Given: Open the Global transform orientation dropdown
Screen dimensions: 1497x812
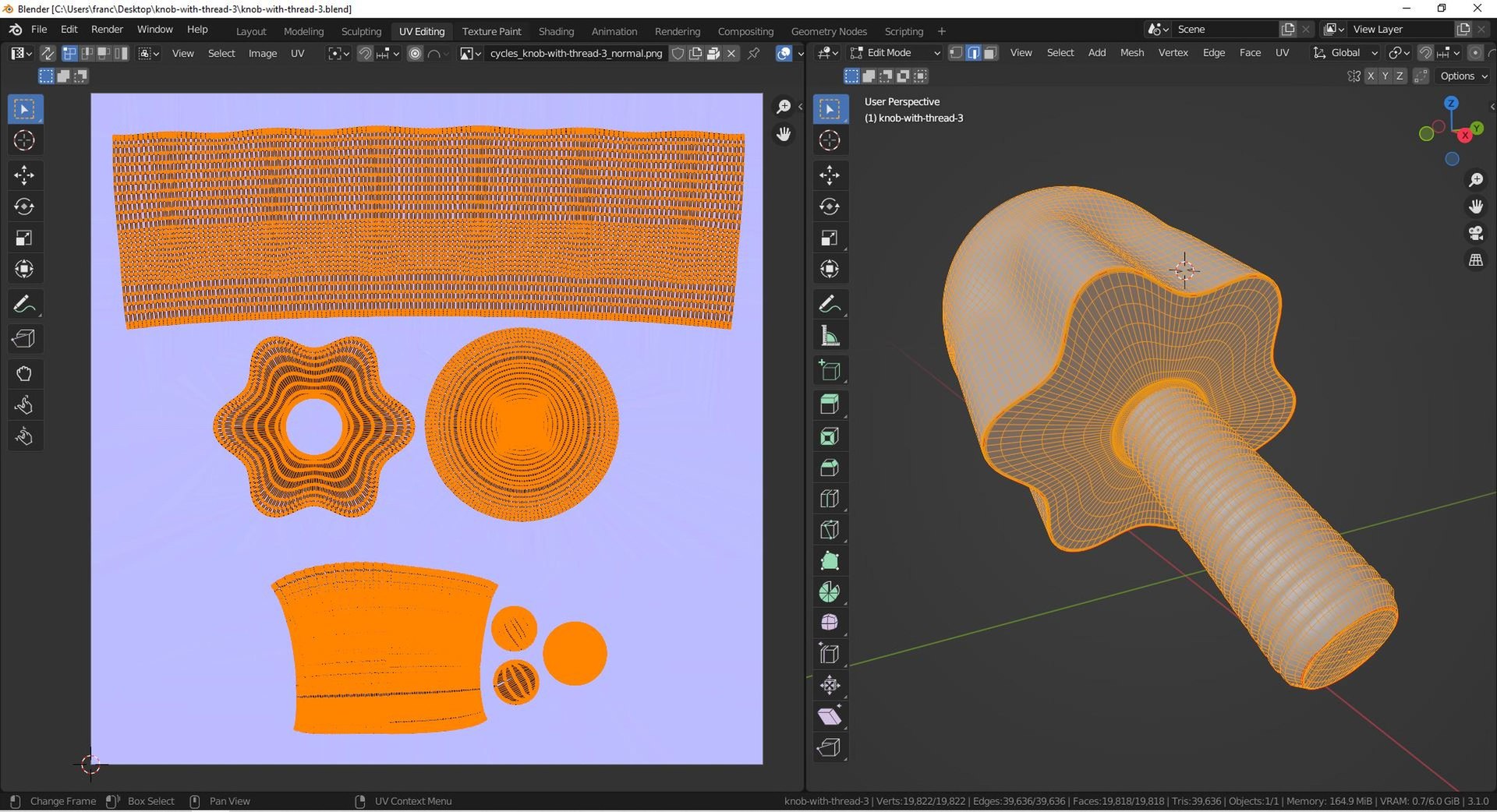Looking at the screenshot, I should (1345, 52).
